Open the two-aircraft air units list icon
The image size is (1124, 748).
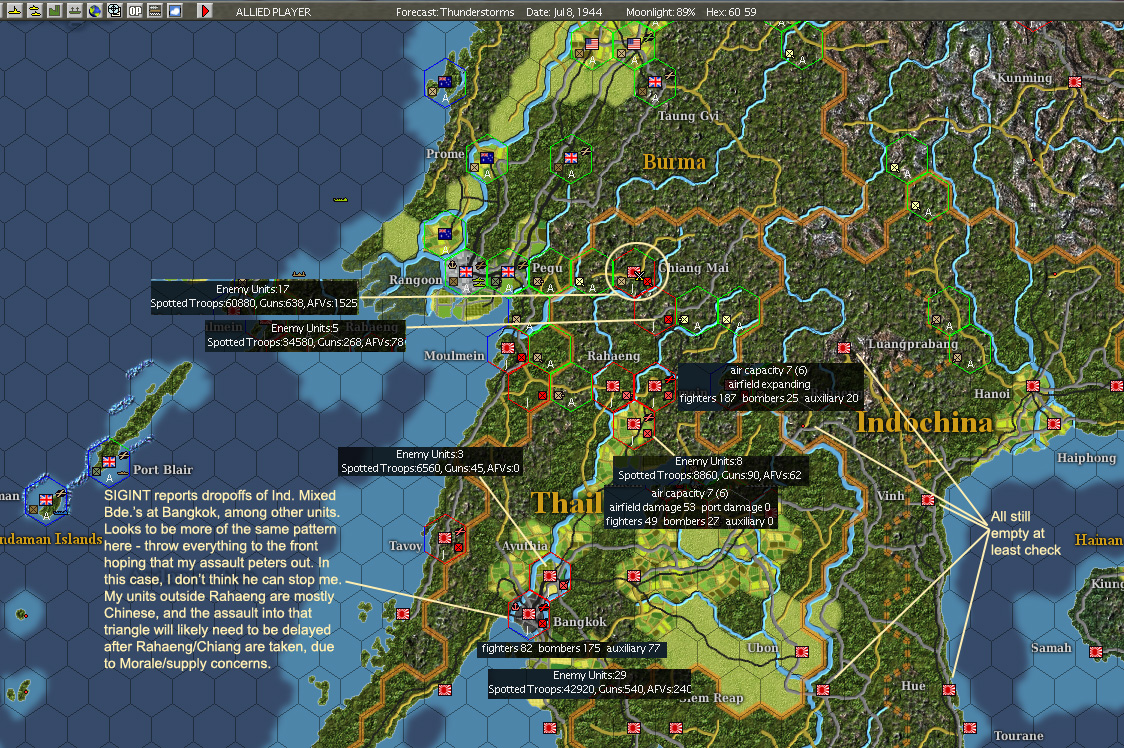[x=34, y=11]
